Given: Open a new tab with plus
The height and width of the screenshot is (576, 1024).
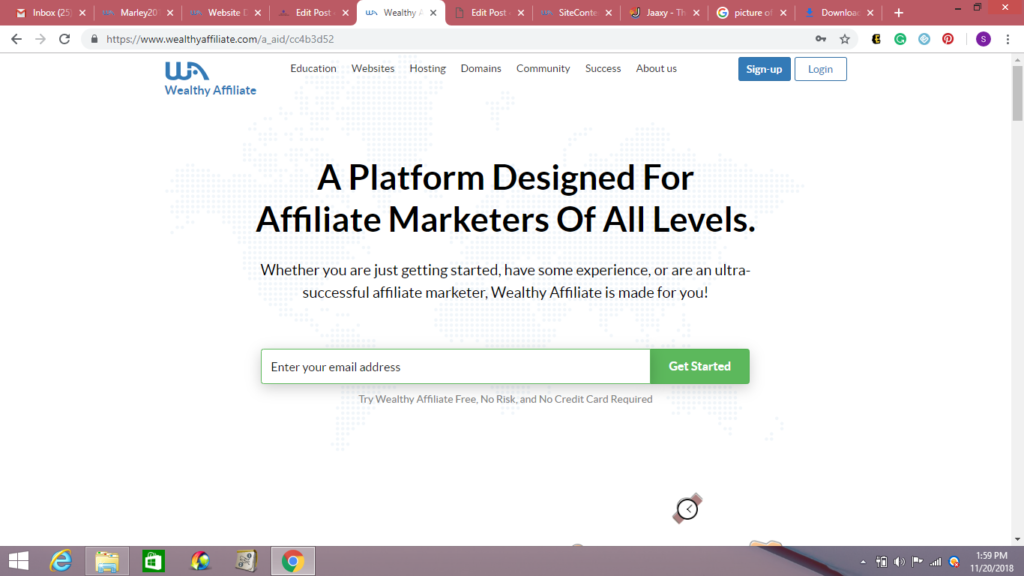Looking at the screenshot, I should pyautogui.click(x=899, y=12).
